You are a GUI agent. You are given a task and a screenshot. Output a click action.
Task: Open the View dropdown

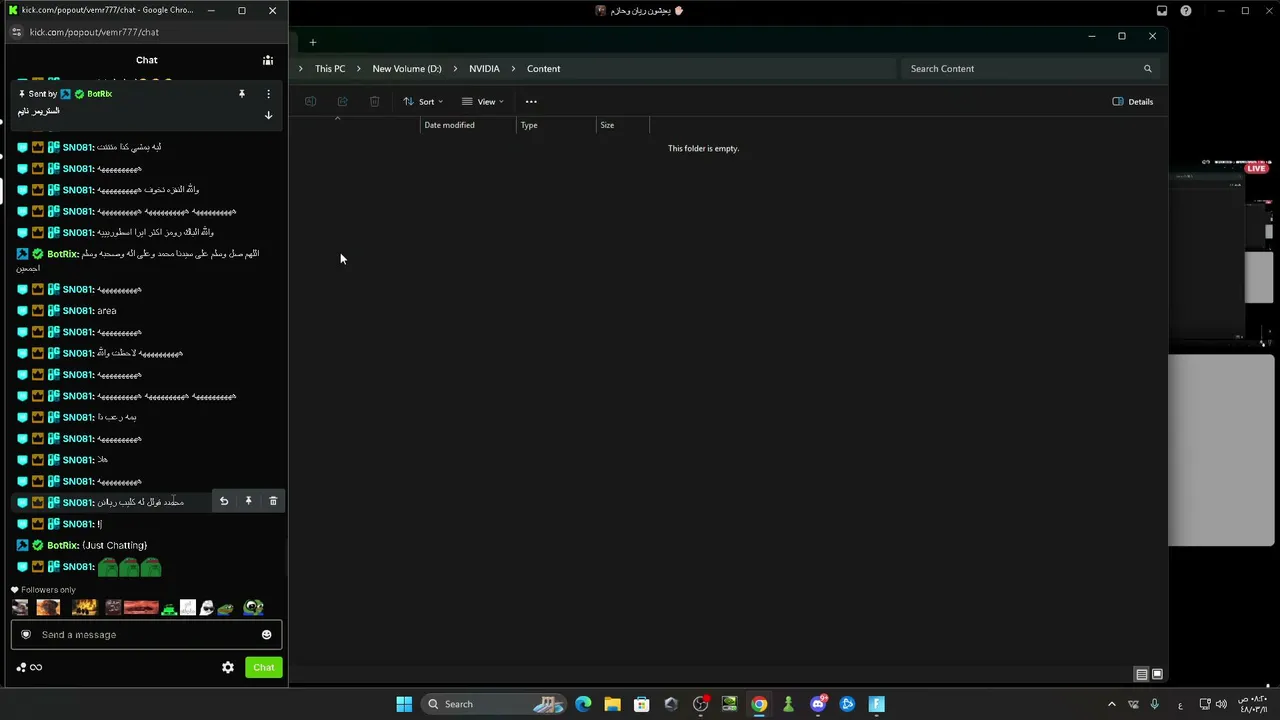point(482,101)
